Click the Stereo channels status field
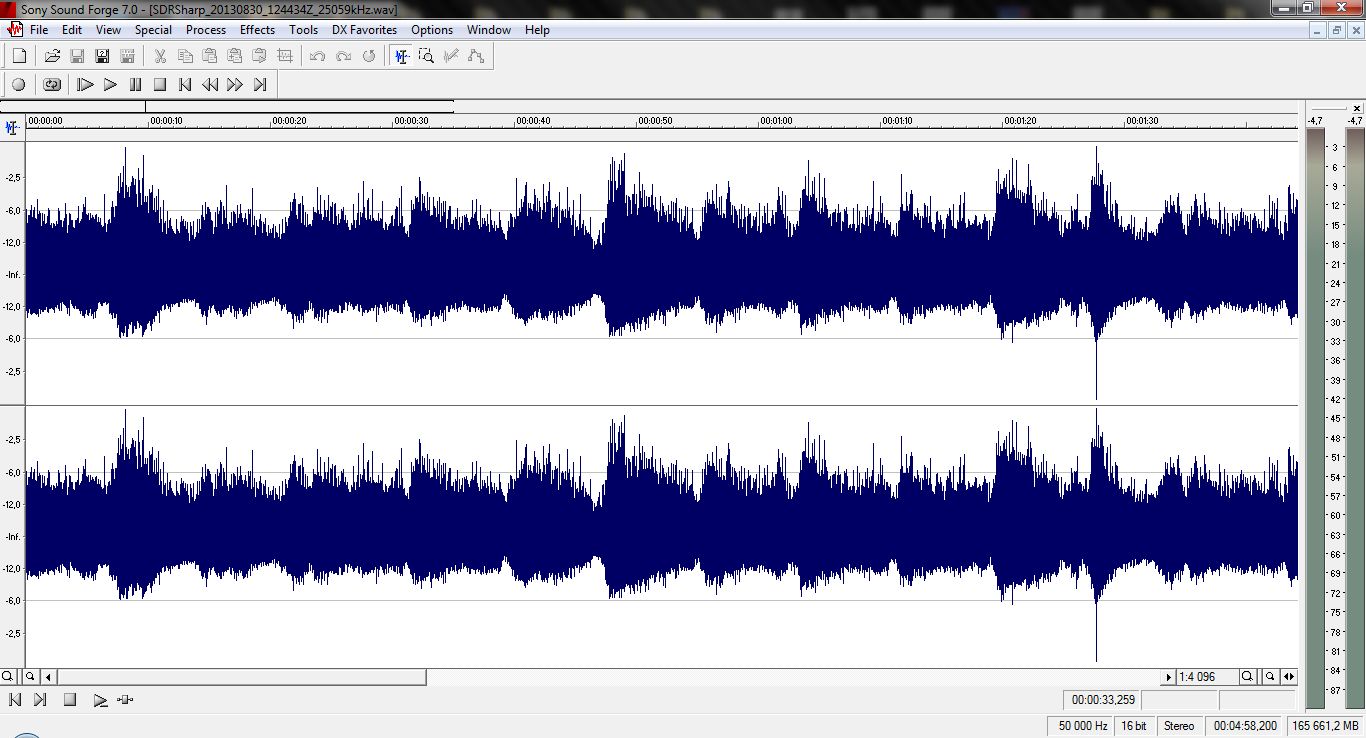Viewport: 1366px width, 738px height. (1179, 726)
